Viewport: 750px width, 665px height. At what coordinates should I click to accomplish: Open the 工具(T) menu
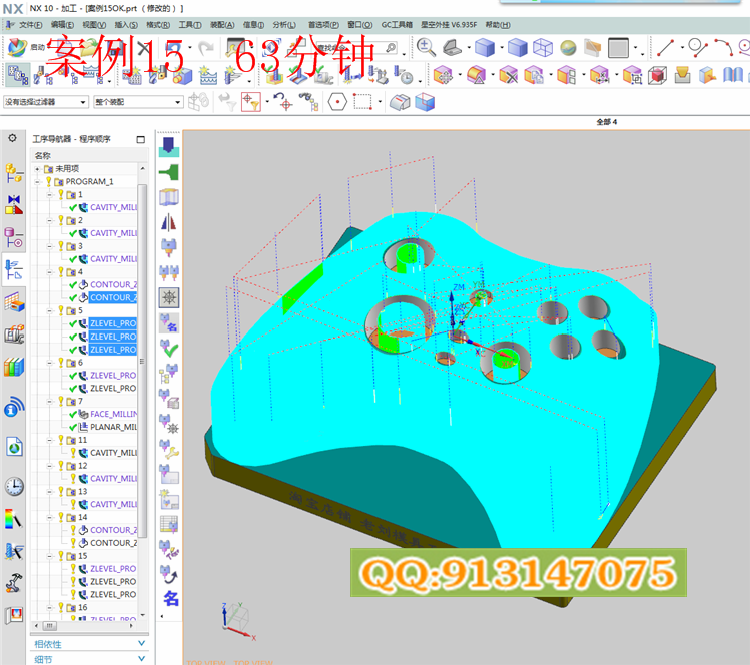190,24
